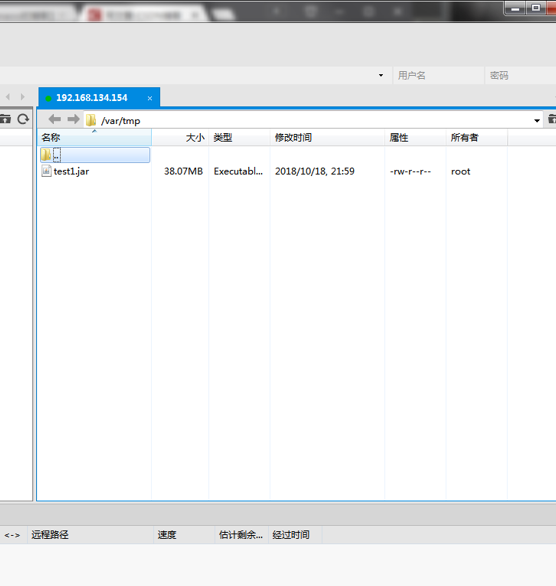Click the refresh icon in left pane

(x=23, y=119)
